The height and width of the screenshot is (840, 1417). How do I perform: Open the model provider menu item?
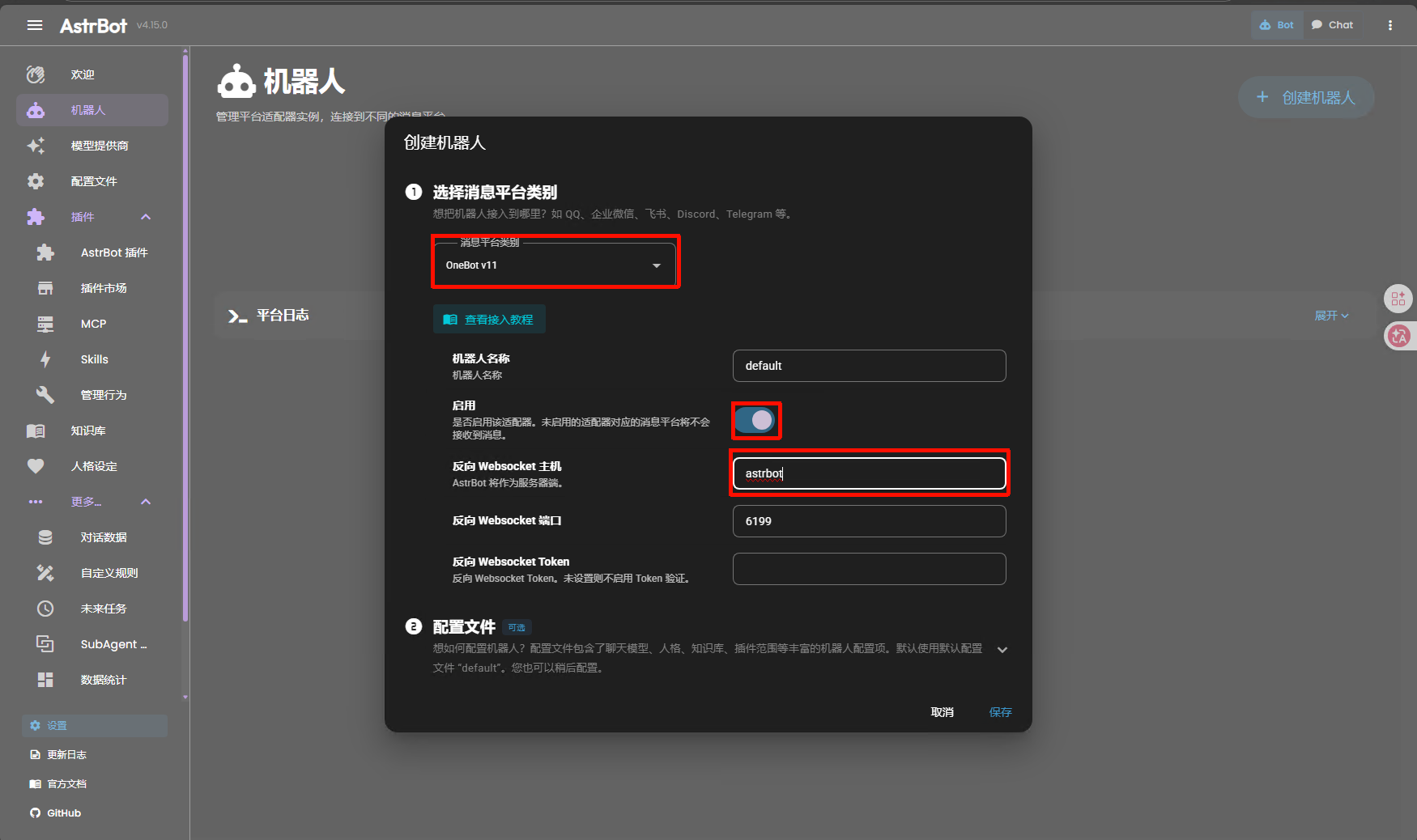click(x=99, y=146)
